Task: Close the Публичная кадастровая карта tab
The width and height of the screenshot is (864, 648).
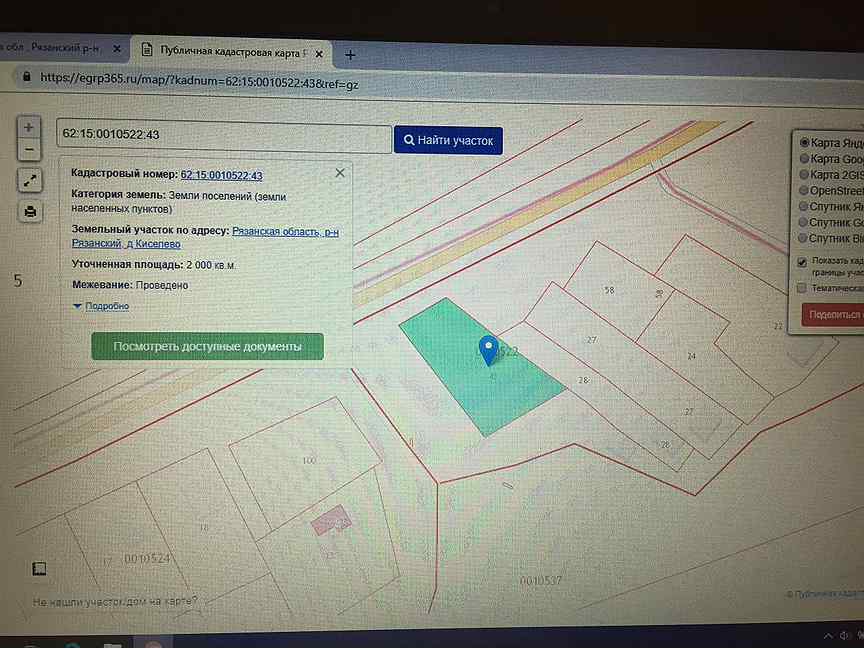Action: click(318, 54)
